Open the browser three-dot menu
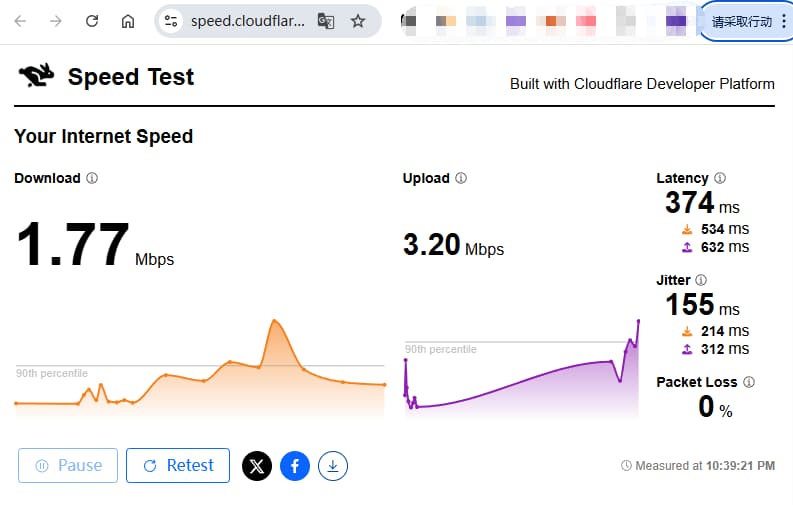Image resolution: width=793 pixels, height=505 pixels. point(783,21)
